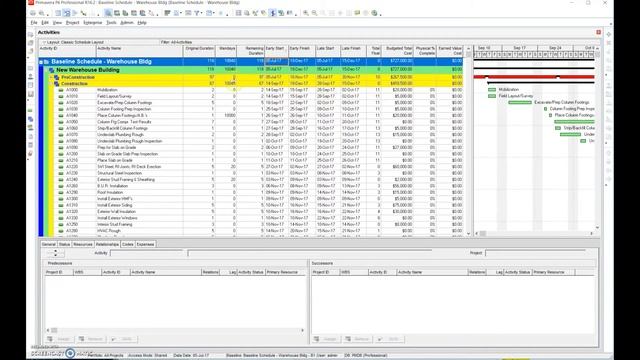Image resolution: width=640 pixels, height=360 pixels.
Task: Switch to the General details tab
Action: click(x=49, y=244)
